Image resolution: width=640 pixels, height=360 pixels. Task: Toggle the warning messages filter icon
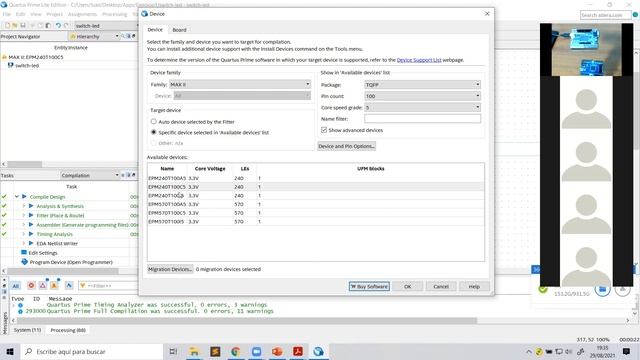[54, 285]
